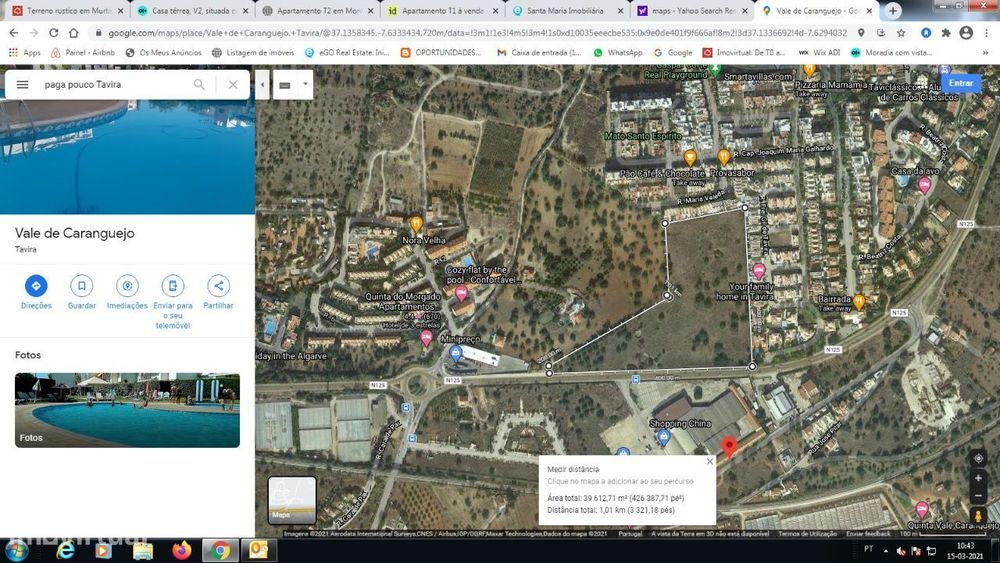
Task: Open the WhatsApp bookmark
Action: tap(617, 53)
